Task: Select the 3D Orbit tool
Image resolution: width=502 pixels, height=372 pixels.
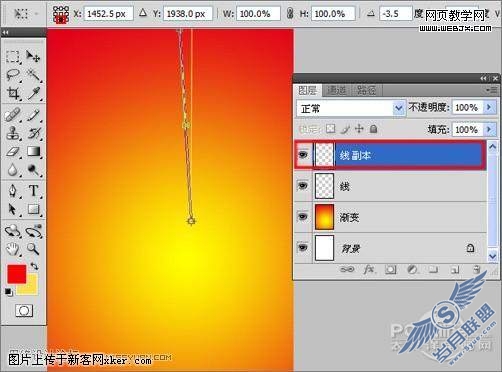Action: click(x=34, y=231)
